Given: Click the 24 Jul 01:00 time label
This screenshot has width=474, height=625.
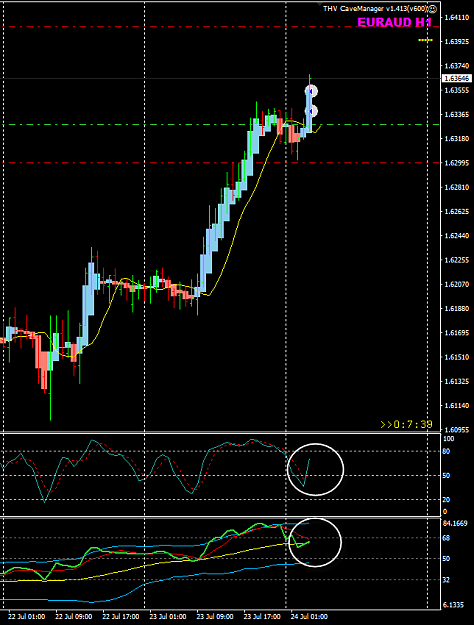Looking at the screenshot, I should [309, 617].
